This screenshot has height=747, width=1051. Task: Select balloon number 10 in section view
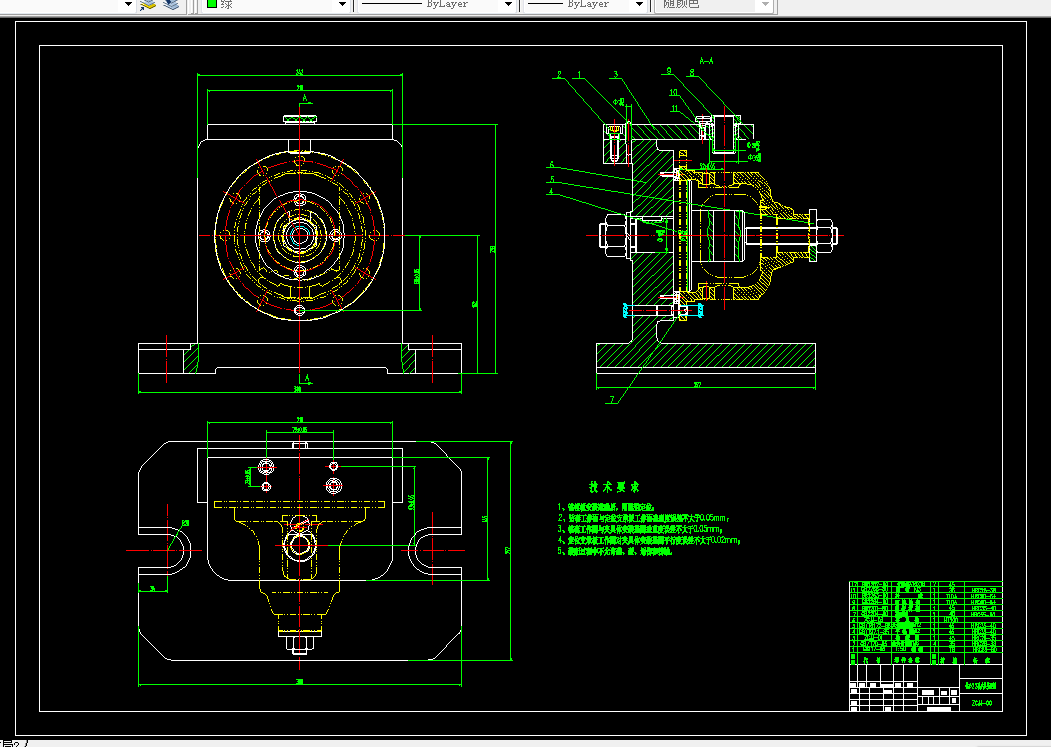pyautogui.click(x=674, y=93)
